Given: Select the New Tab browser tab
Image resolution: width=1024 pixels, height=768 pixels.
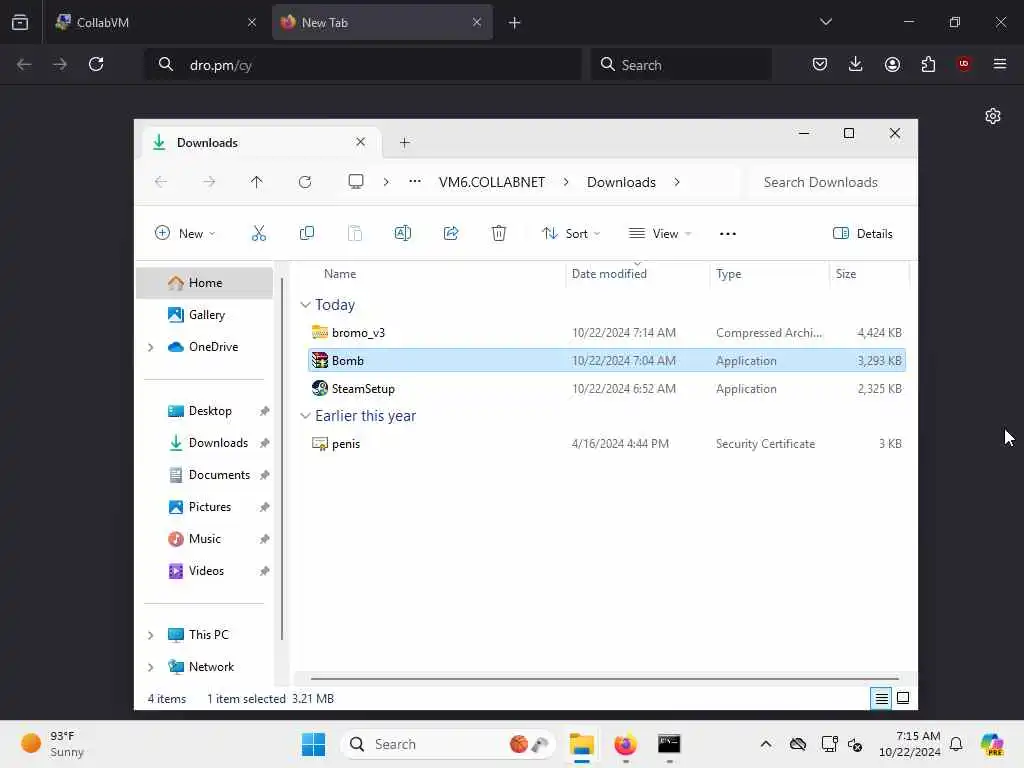Looking at the screenshot, I should pyautogui.click(x=382, y=22).
